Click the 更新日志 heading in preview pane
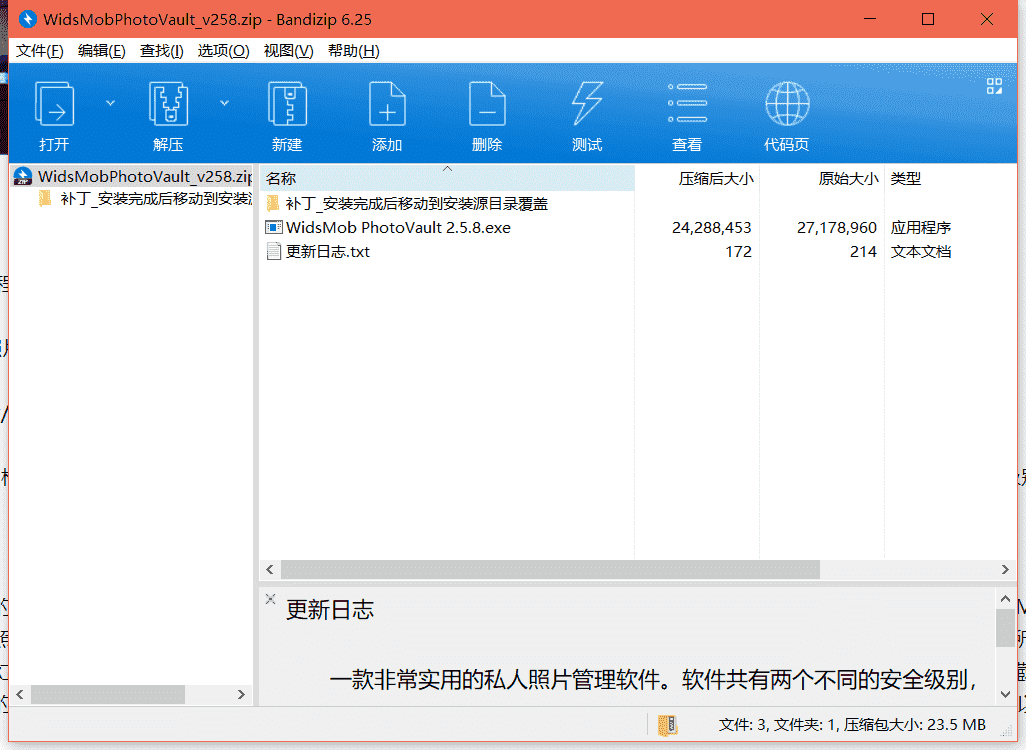Viewport: 1026px width, 750px height. click(330, 610)
